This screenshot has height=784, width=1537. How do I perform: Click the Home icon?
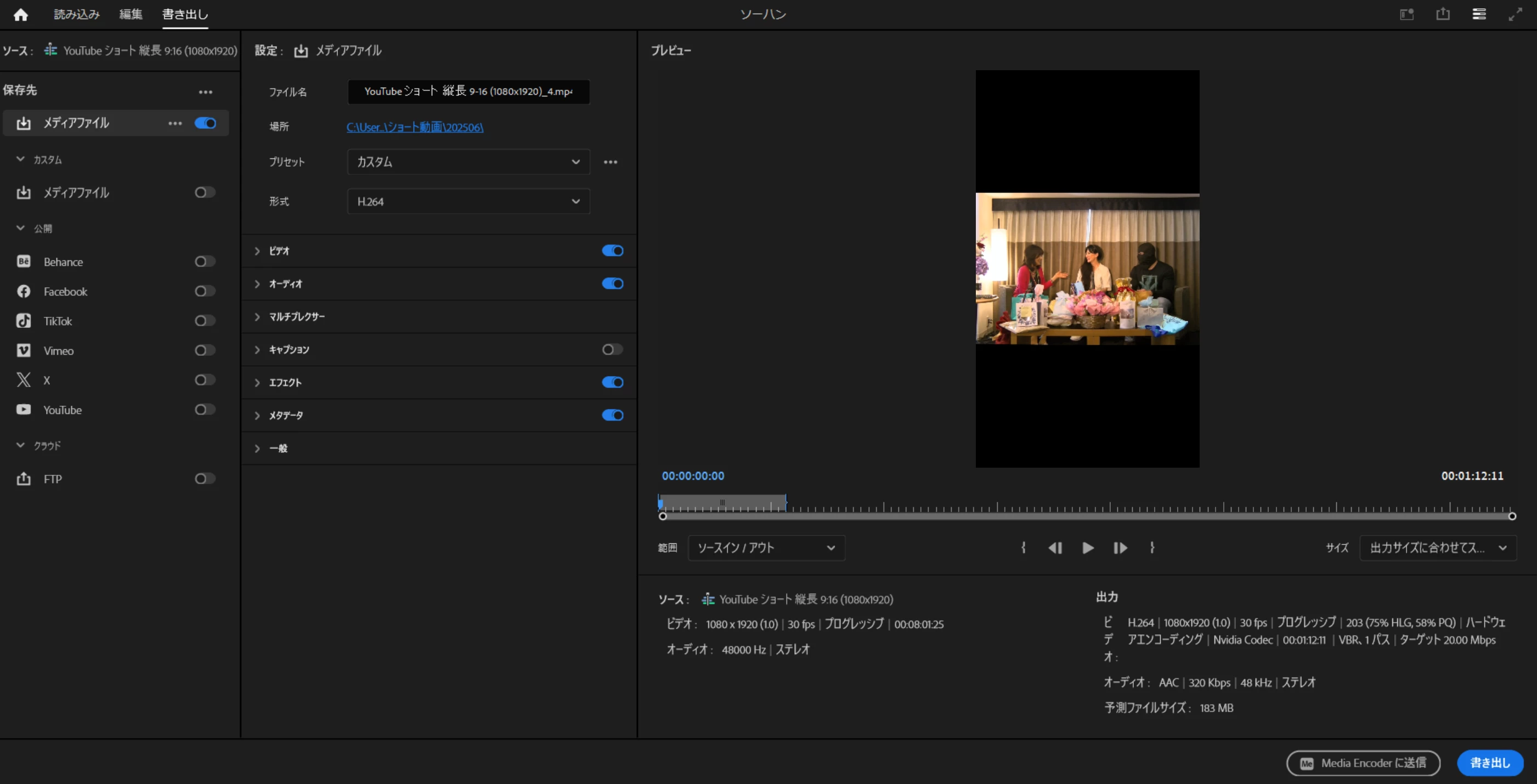coord(21,14)
